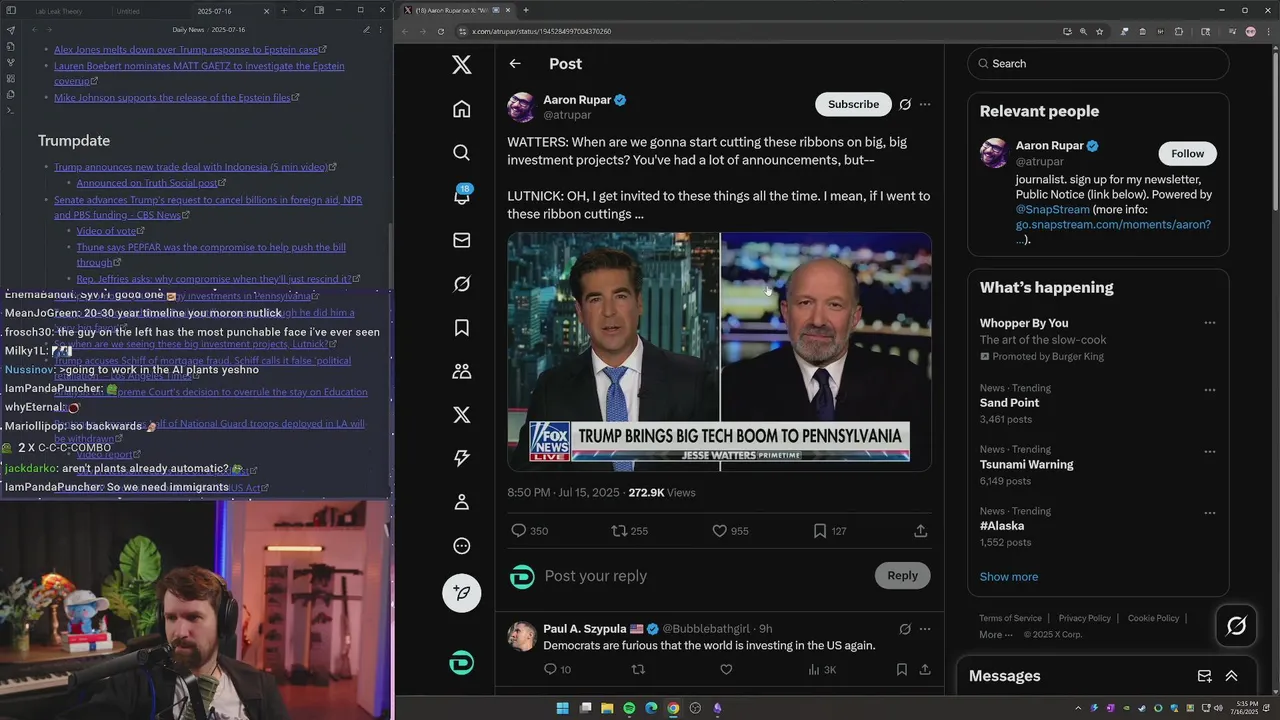Screen dimensions: 1280x720
Task: Toggle left sidebar in notes app
Action: point(11,11)
